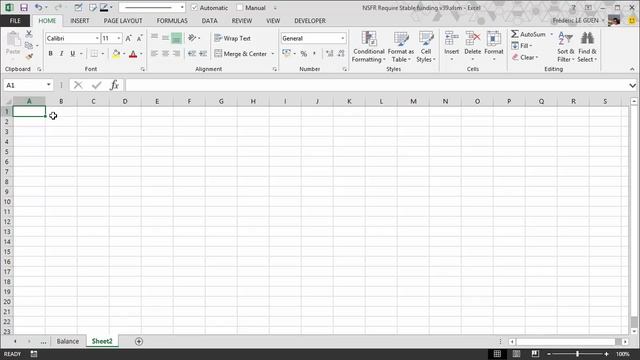
Task: Click Decrease Decimal icon
Action: (341, 53)
